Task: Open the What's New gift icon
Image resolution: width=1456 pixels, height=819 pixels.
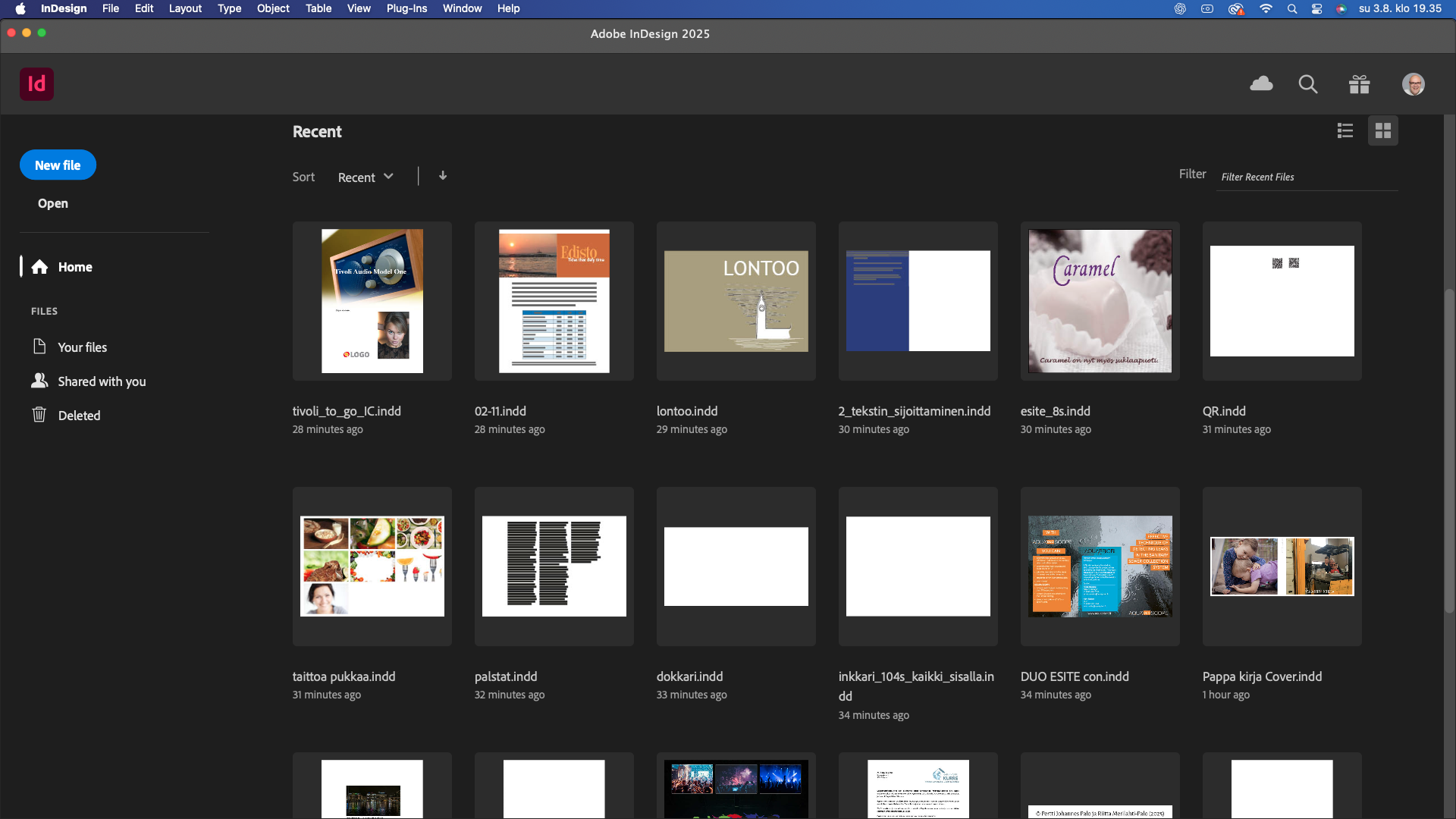Action: tap(1360, 84)
